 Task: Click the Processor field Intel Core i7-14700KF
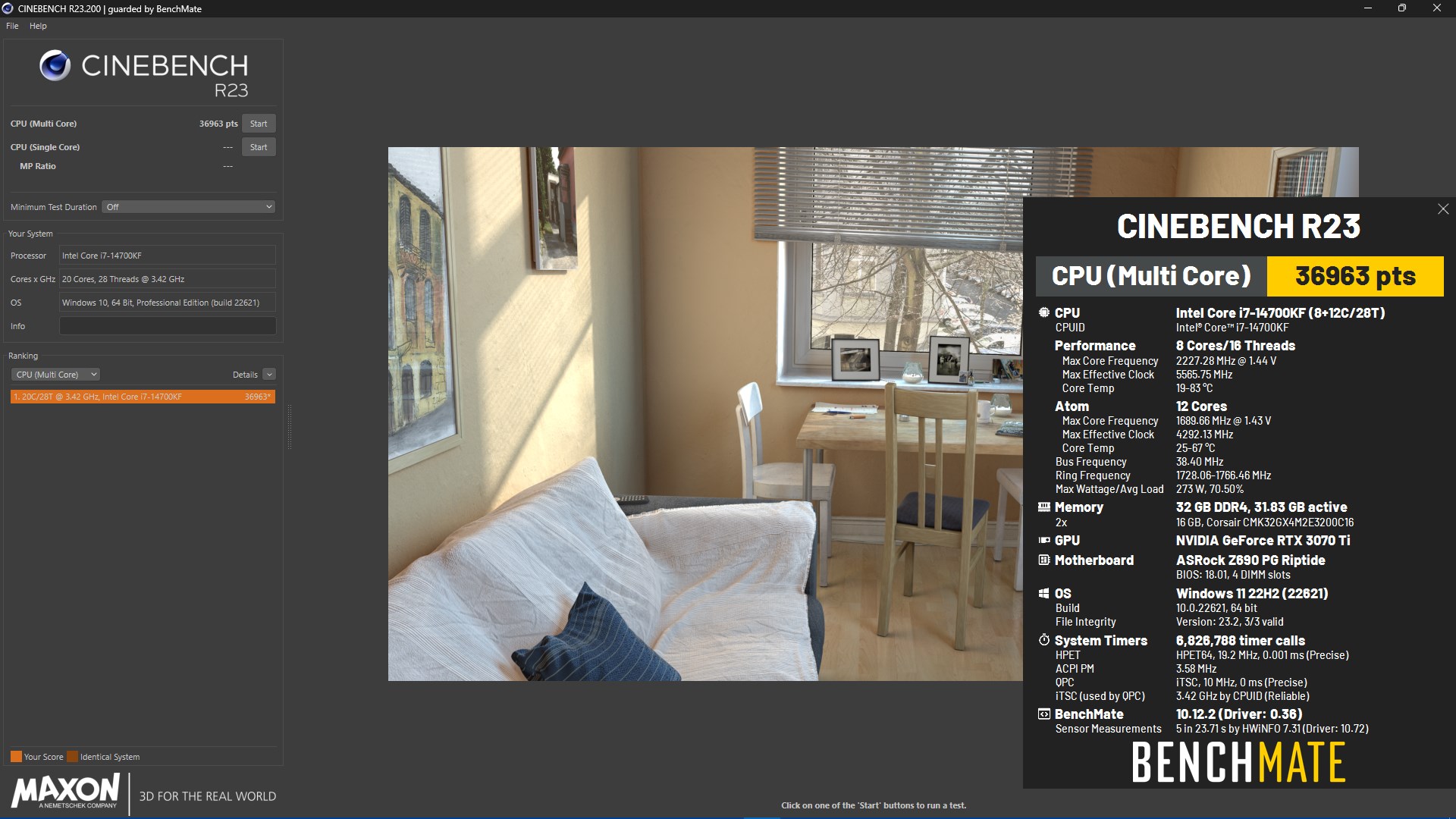[168, 256]
